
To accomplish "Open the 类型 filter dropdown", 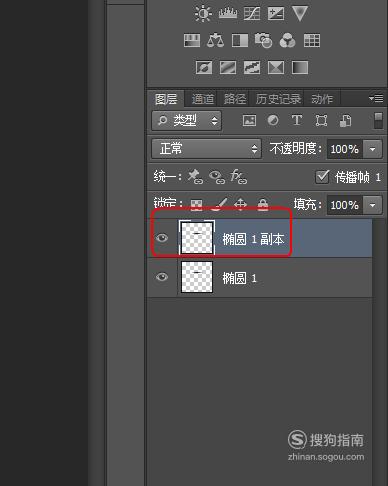I will [x=187, y=121].
